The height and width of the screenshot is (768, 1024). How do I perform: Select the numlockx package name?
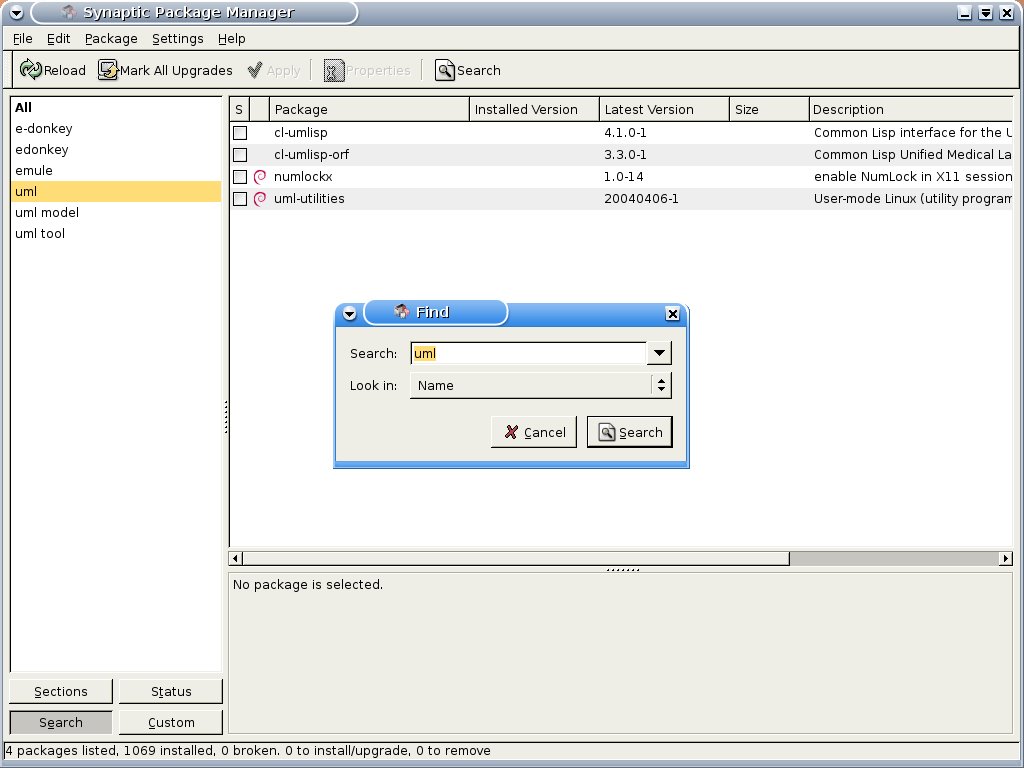click(303, 176)
